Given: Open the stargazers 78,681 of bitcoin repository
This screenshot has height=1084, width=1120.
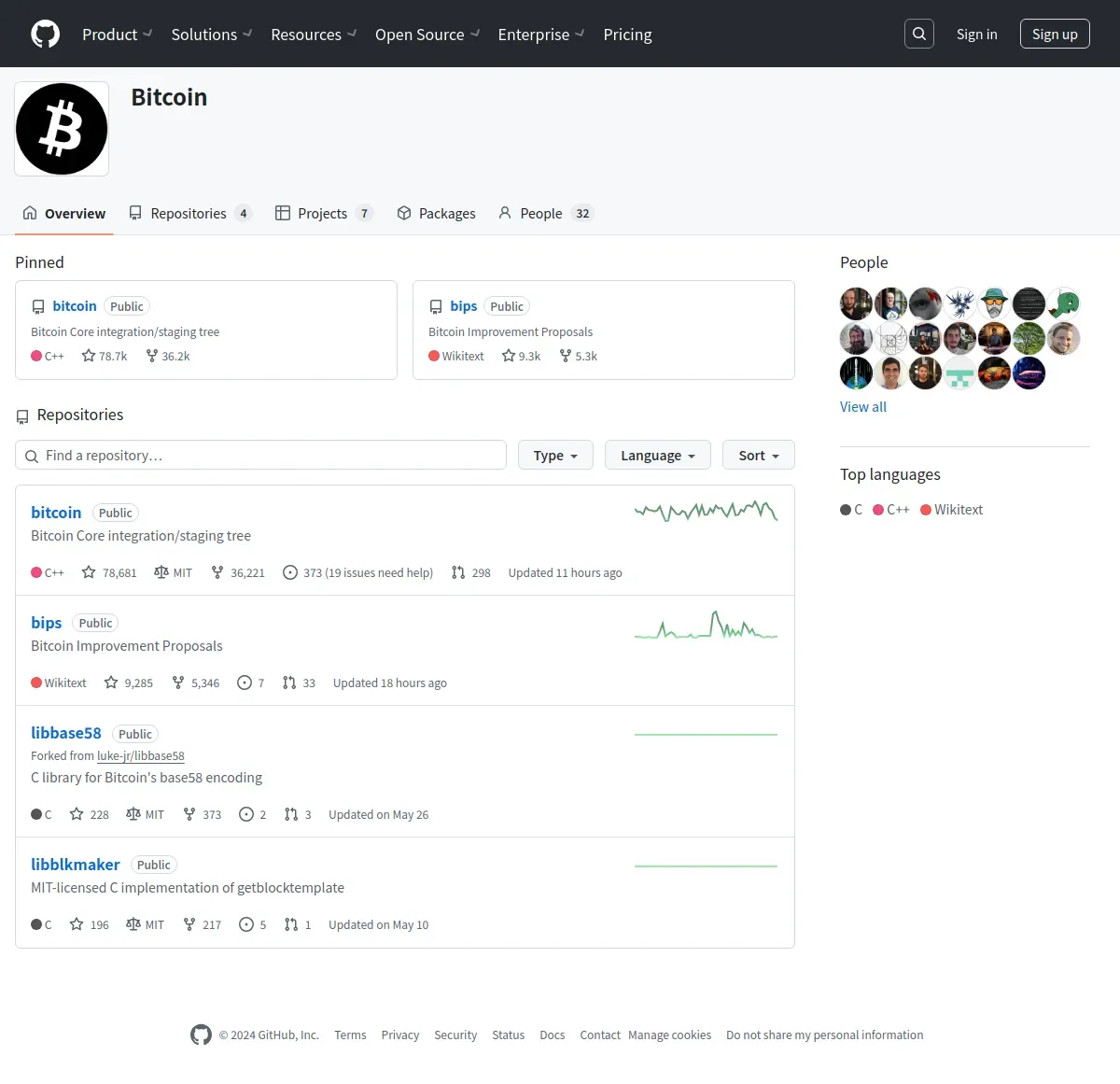Looking at the screenshot, I should point(109,572).
